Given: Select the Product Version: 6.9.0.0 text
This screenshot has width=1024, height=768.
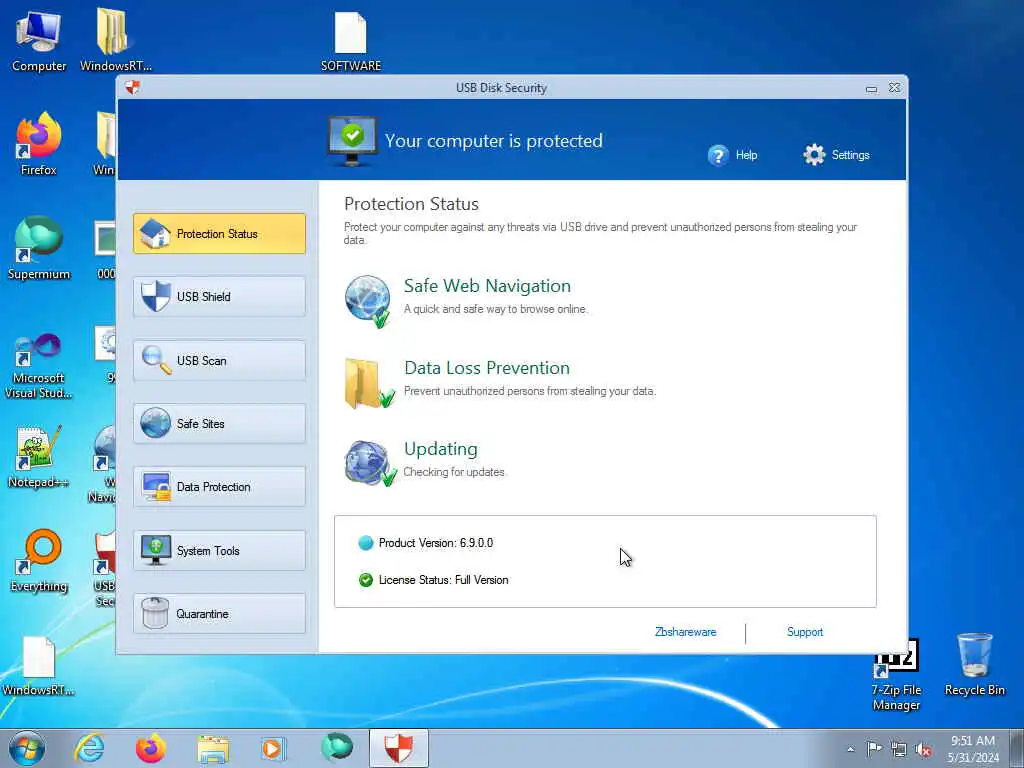Looking at the screenshot, I should 436,543.
